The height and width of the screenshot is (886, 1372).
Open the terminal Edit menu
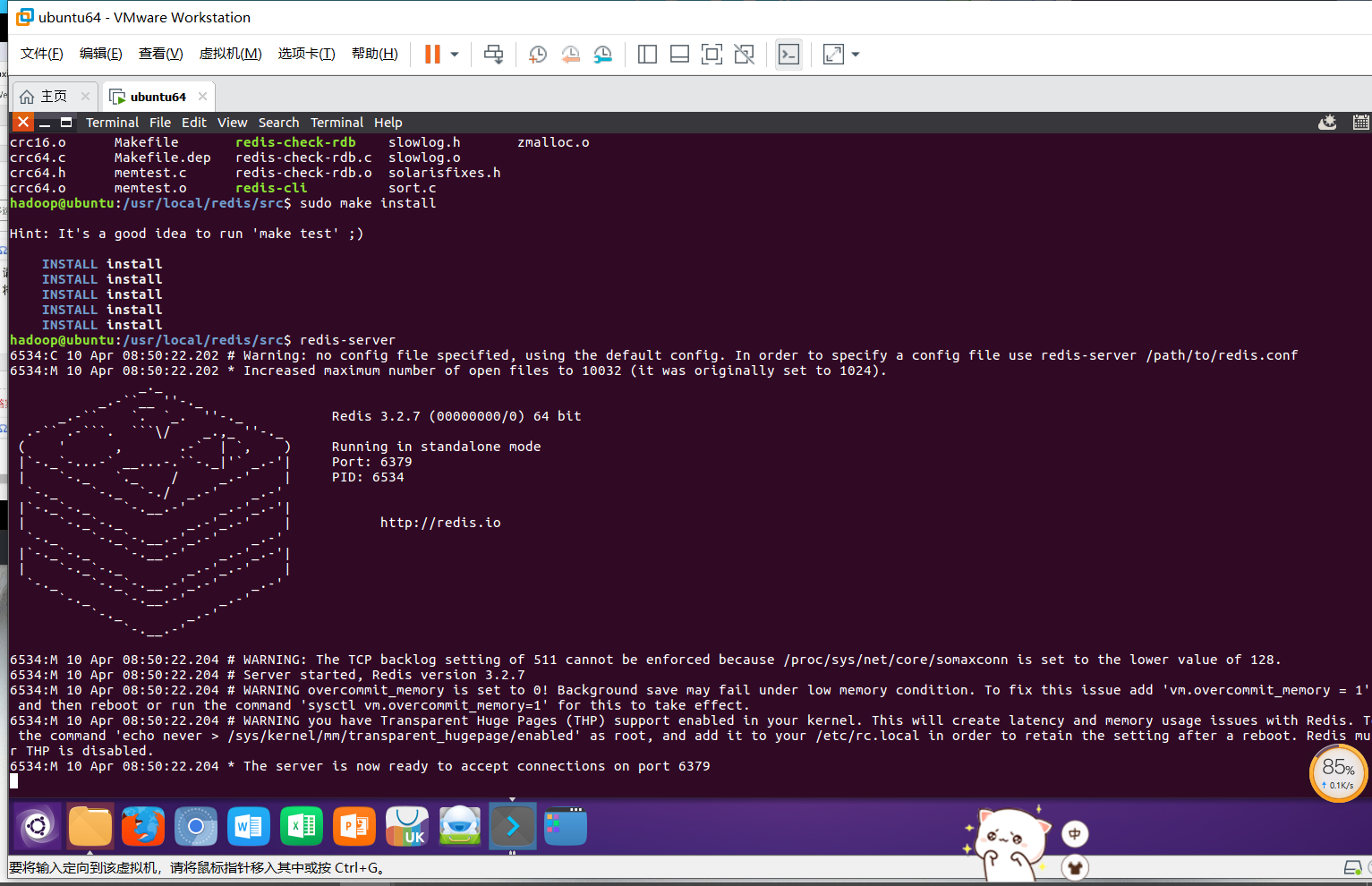pos(194,123)
